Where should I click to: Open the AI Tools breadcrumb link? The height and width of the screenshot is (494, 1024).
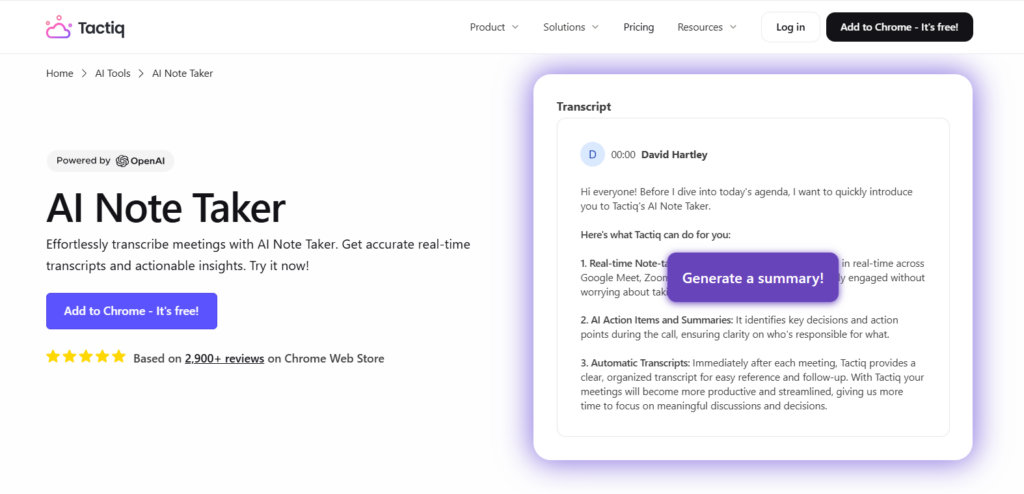112,74
